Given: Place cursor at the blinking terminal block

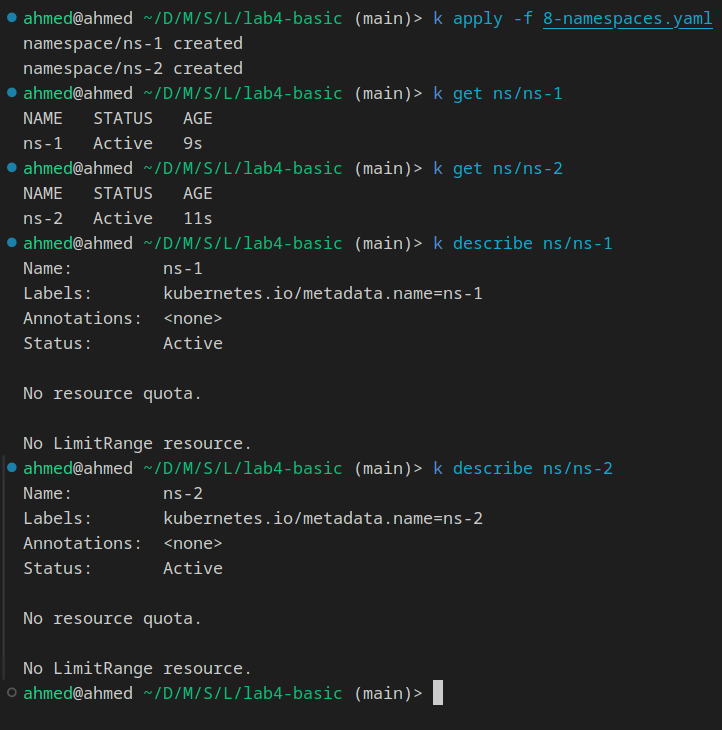Looking at the screenshot, I should tap(438, 693).
